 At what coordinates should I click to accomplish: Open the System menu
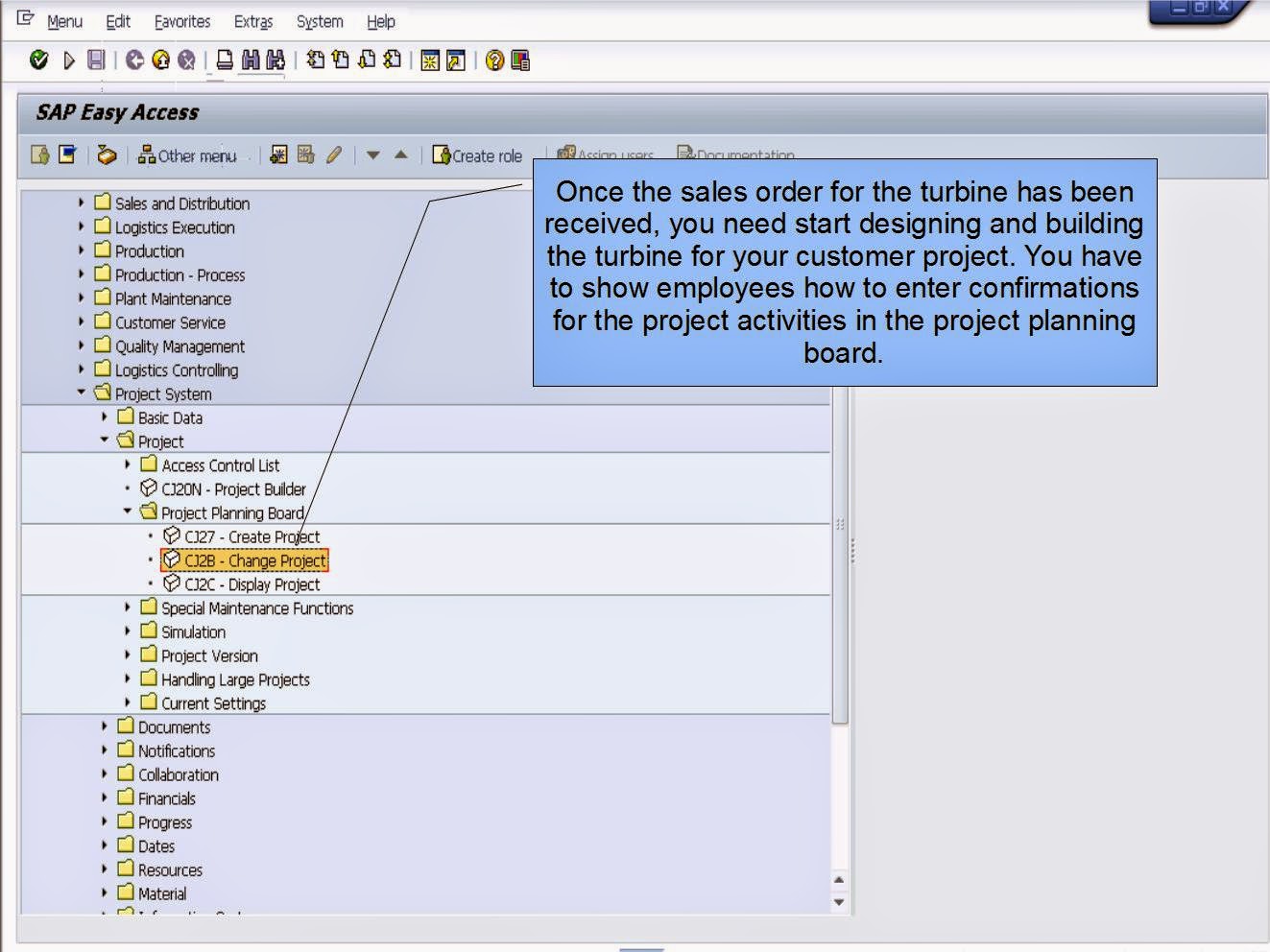click(x=318, y=21)
